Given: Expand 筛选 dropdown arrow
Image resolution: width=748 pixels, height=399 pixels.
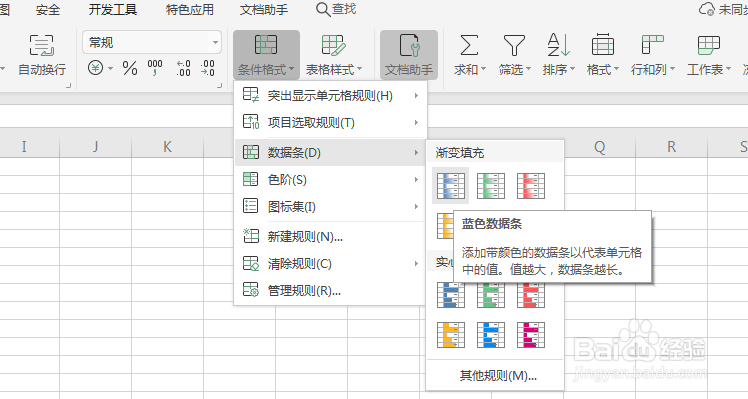Looking at the screenshot, I should [x=528, y=70].
